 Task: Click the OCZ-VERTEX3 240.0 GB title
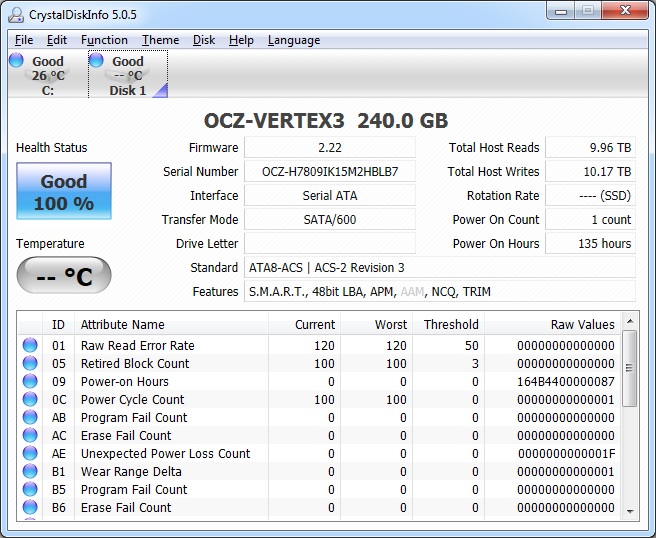325,121
